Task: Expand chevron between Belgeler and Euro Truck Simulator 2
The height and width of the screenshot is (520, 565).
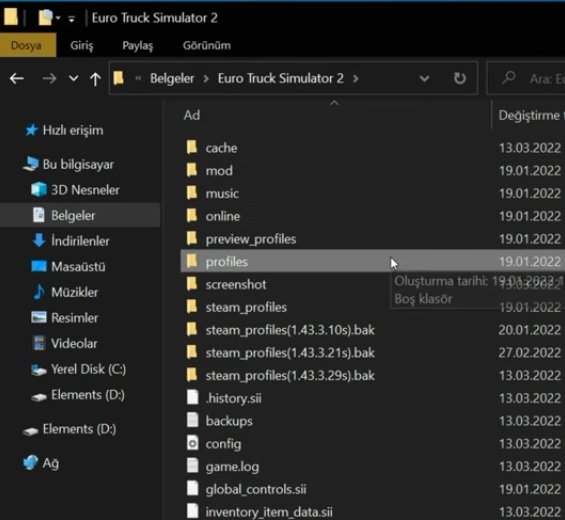Action: pos(206,78)
